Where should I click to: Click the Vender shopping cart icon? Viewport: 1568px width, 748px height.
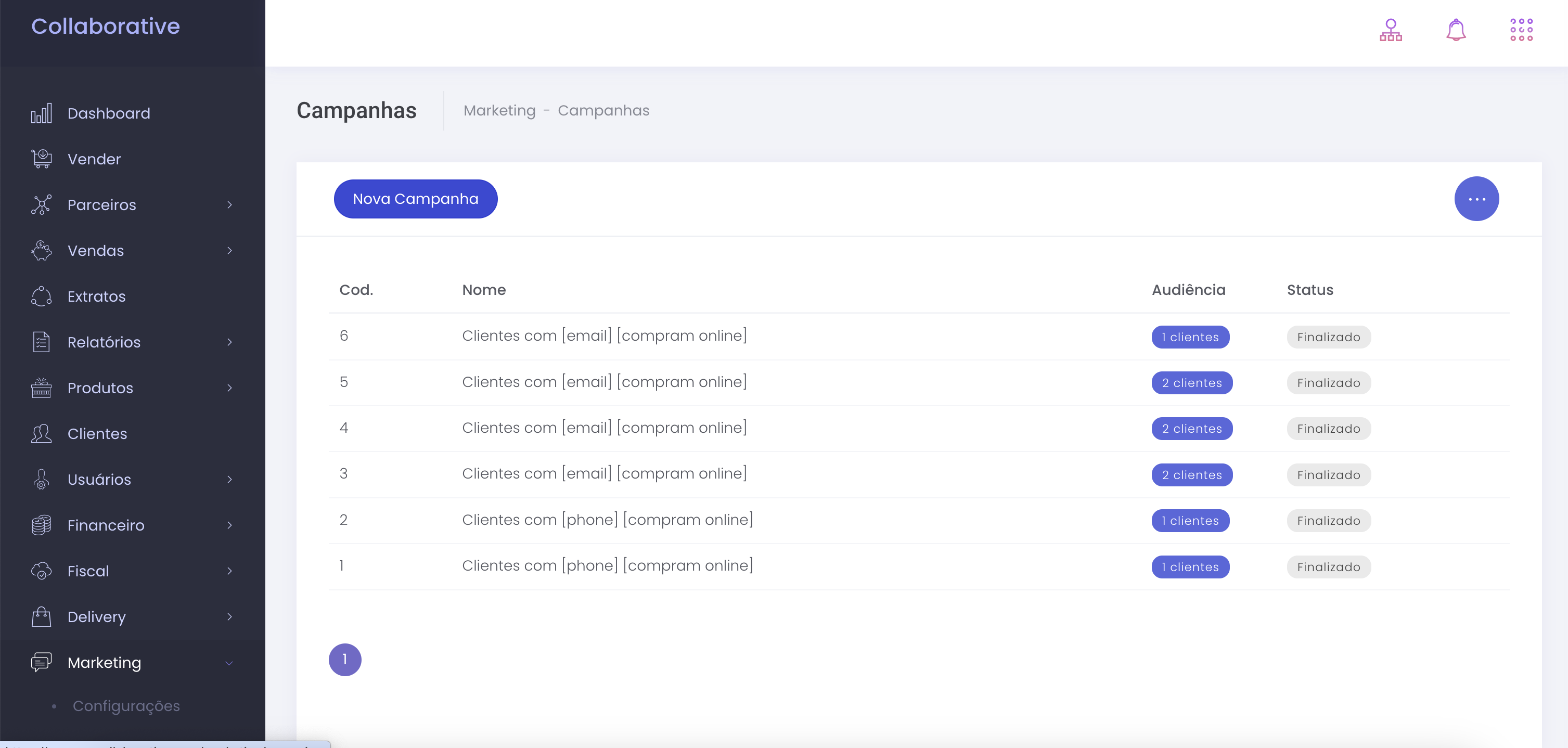42,159
